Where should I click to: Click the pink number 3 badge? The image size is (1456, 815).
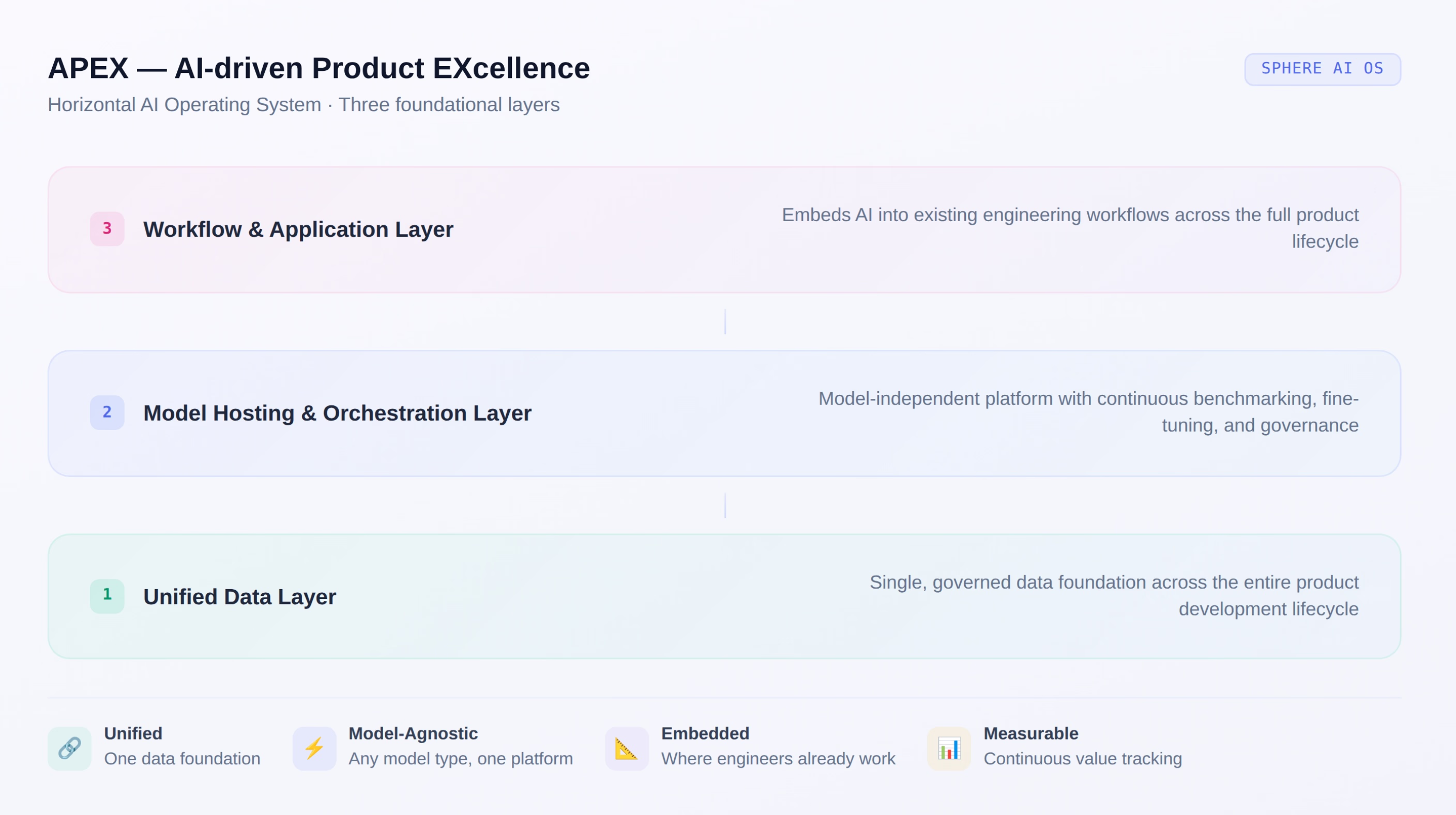pos(107,229)
